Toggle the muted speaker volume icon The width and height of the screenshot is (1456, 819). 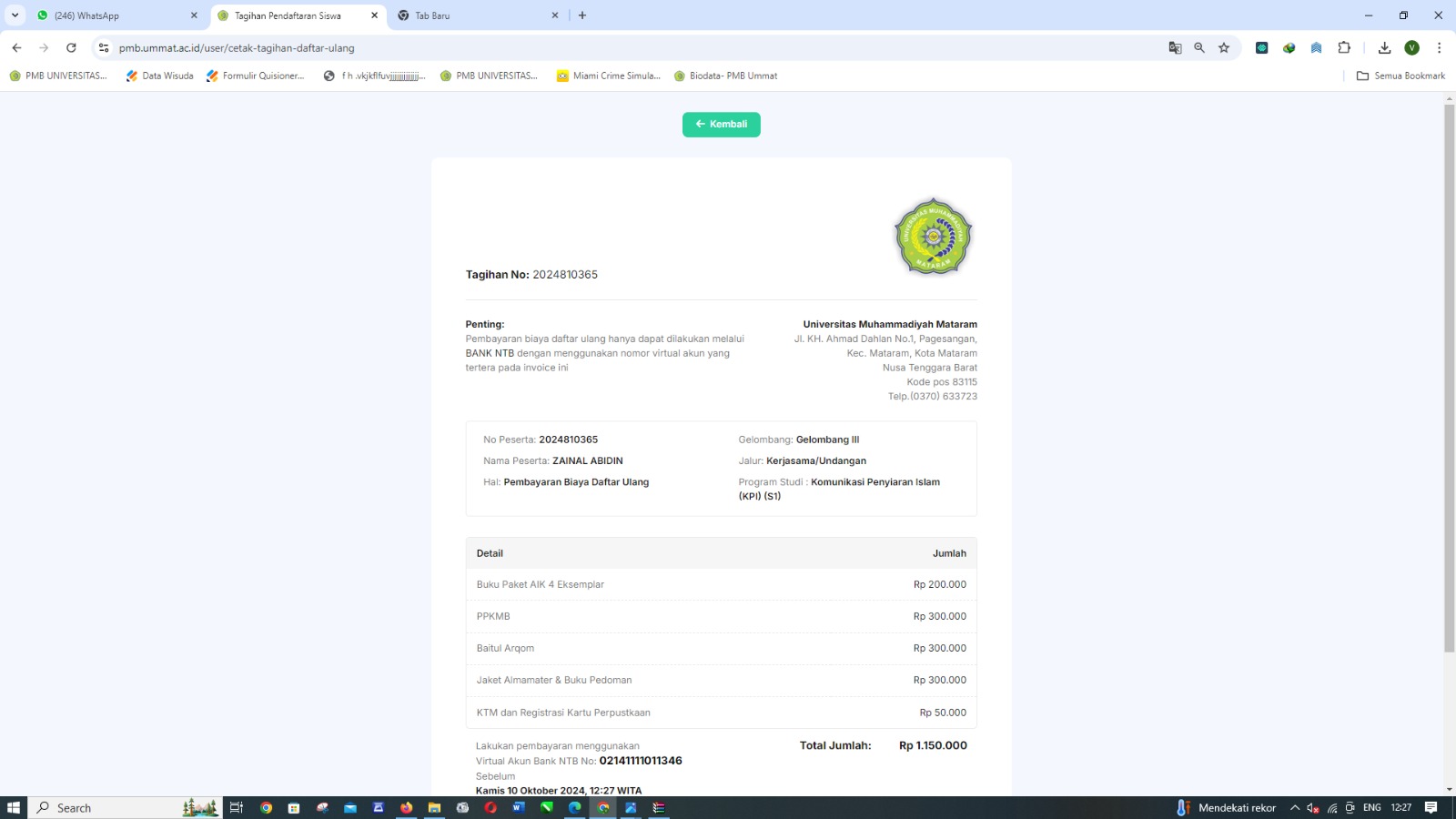pos(1312,808)
